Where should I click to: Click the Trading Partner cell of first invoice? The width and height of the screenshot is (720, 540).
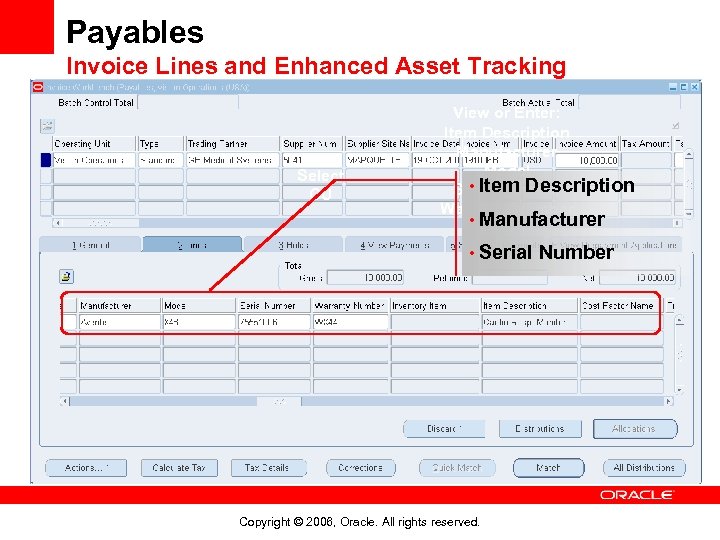(x=233, y=160)
